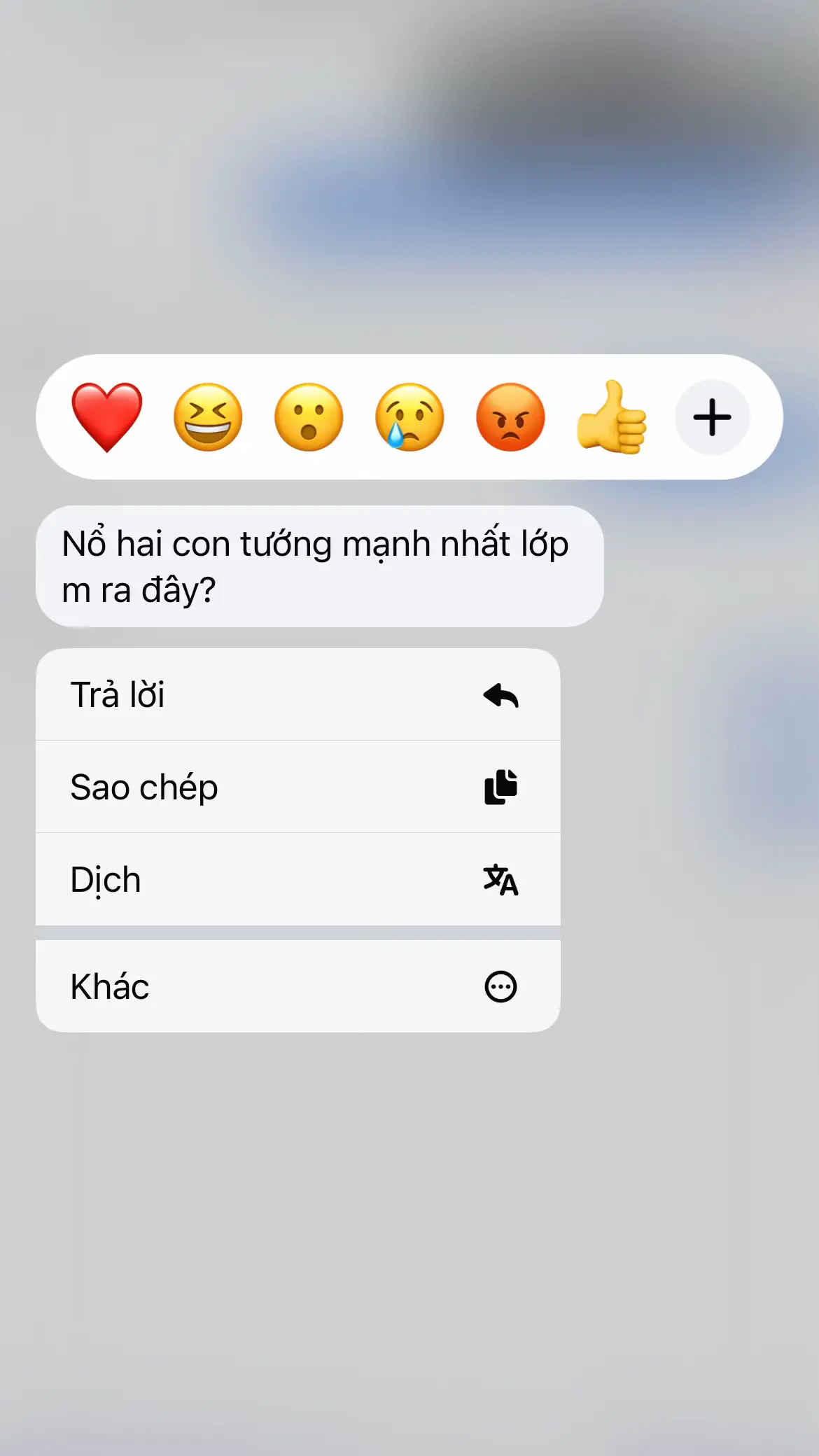
Task: Select "Sao chép" from context menu
Action: pyautogui.click(x=298, y=787)
